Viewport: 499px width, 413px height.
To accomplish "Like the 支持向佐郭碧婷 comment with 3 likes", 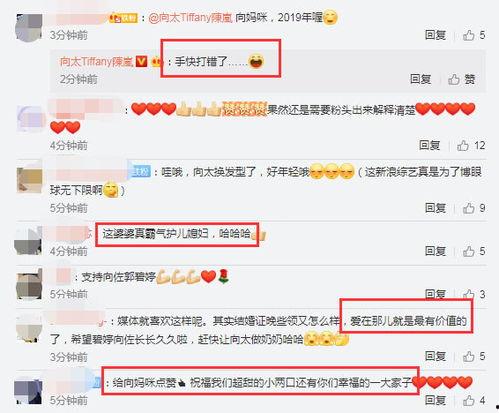I will (x=473, y=294).
